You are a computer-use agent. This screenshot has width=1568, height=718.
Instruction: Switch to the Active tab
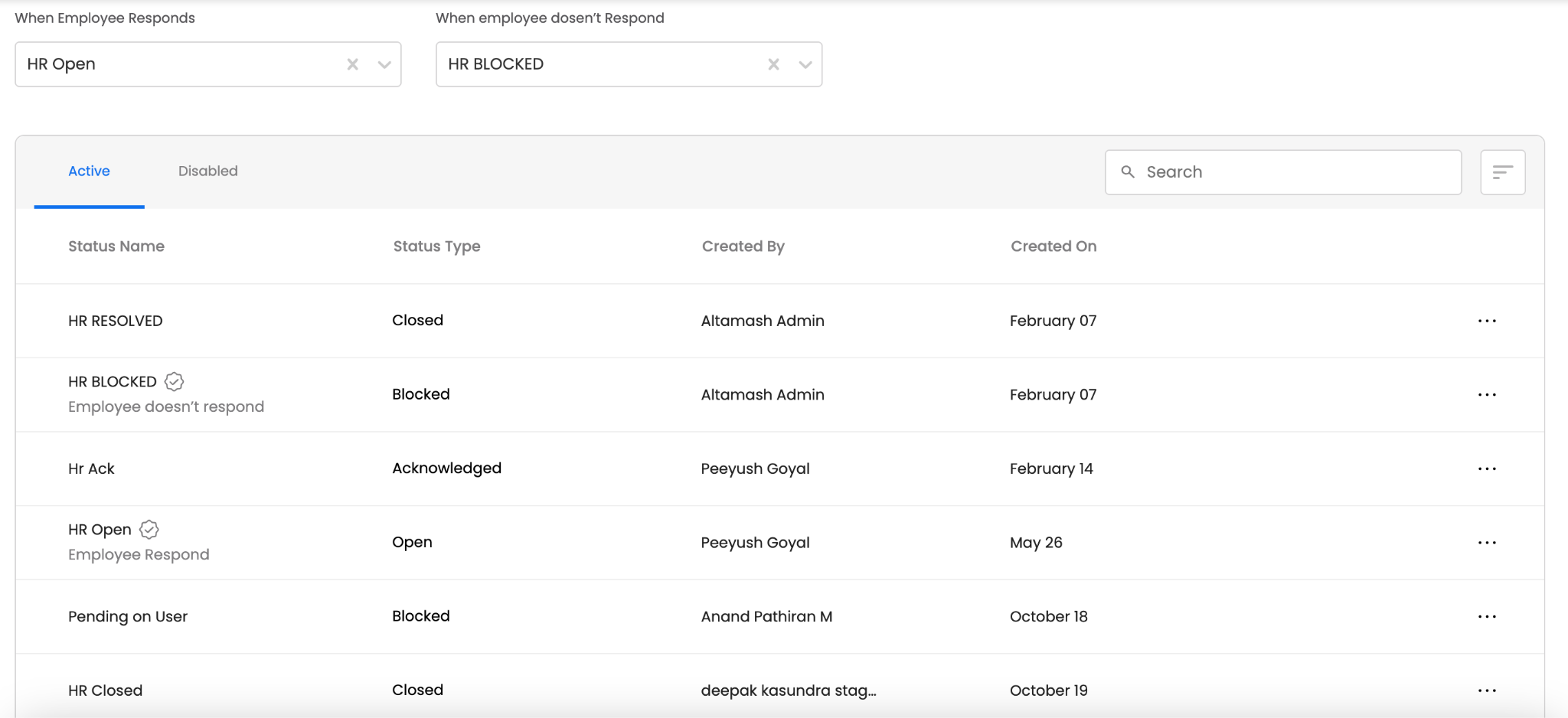point(89,171)
